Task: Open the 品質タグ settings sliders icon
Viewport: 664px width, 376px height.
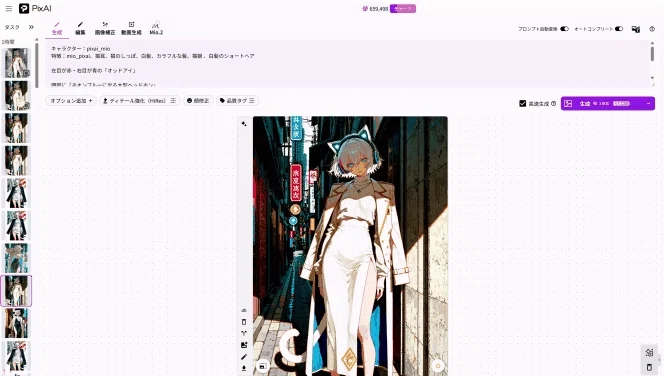Action: pyautogui.click(x=252, y=101)
